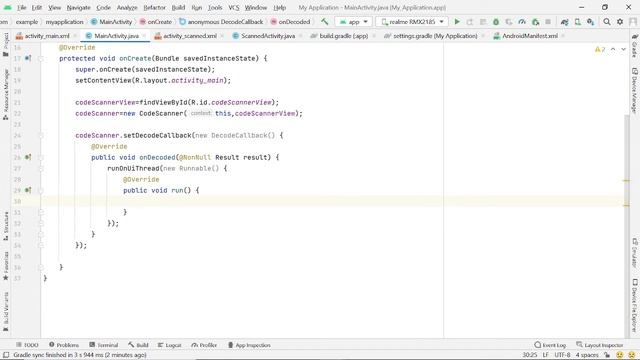Image resolution: width=640 pixels, height=360 pixels.
Task: Open the Project tool window side tab
Action: pyautogui.click(x=6, y=45)
